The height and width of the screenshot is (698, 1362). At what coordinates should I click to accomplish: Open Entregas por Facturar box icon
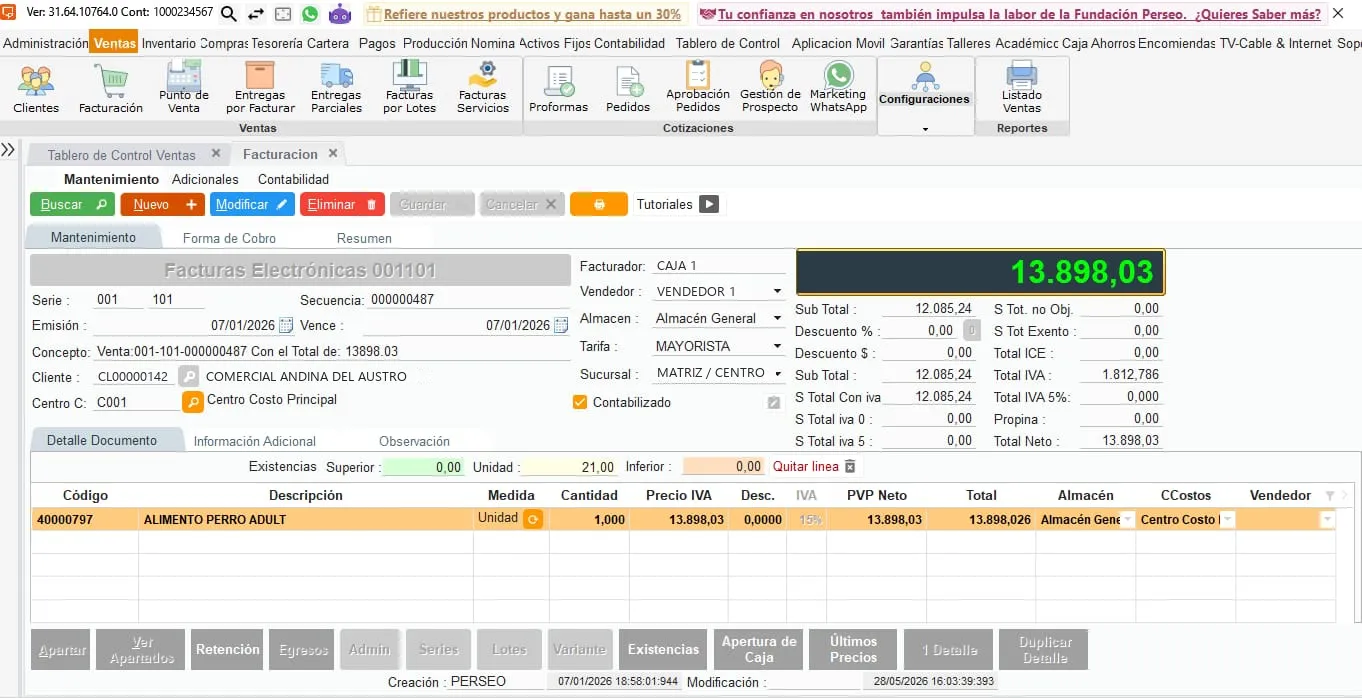260,88
